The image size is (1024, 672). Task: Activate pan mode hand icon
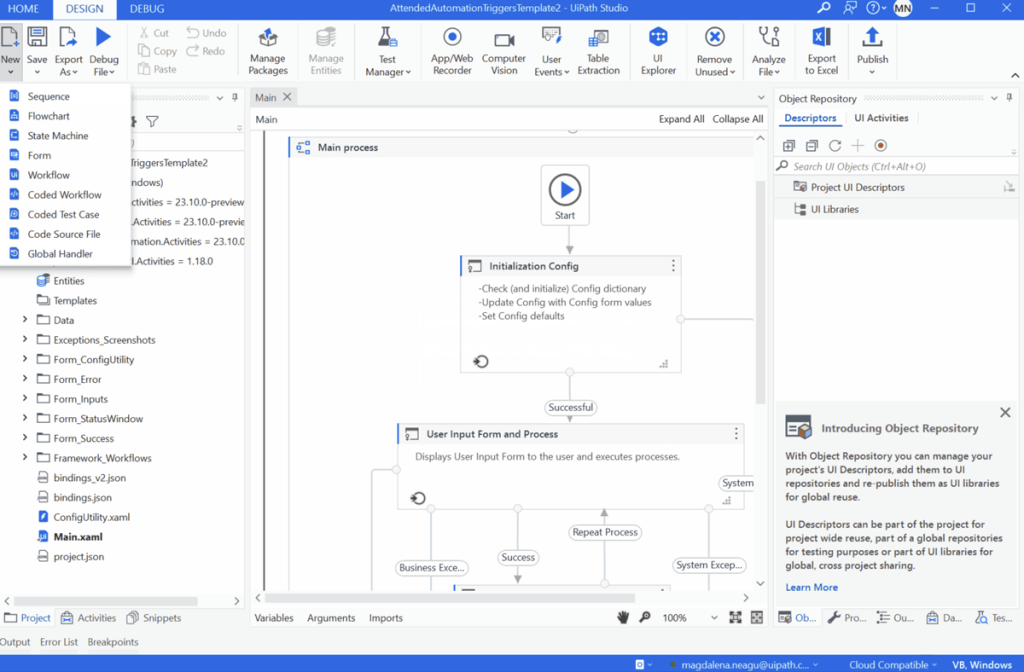623,618
